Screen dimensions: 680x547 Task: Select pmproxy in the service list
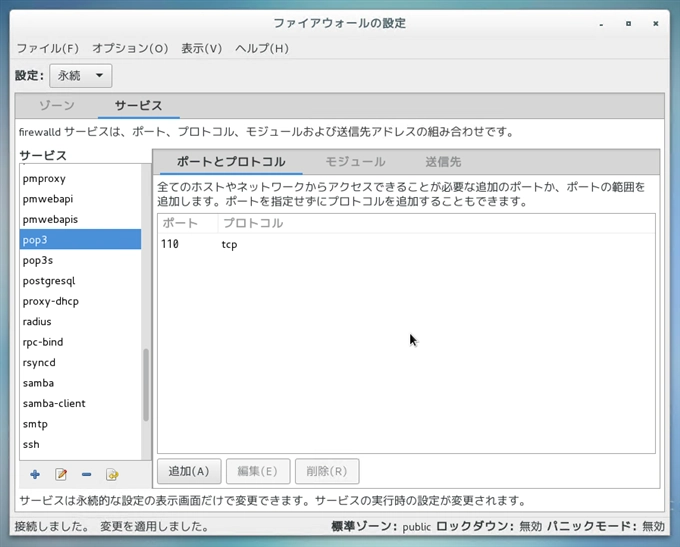80,178
